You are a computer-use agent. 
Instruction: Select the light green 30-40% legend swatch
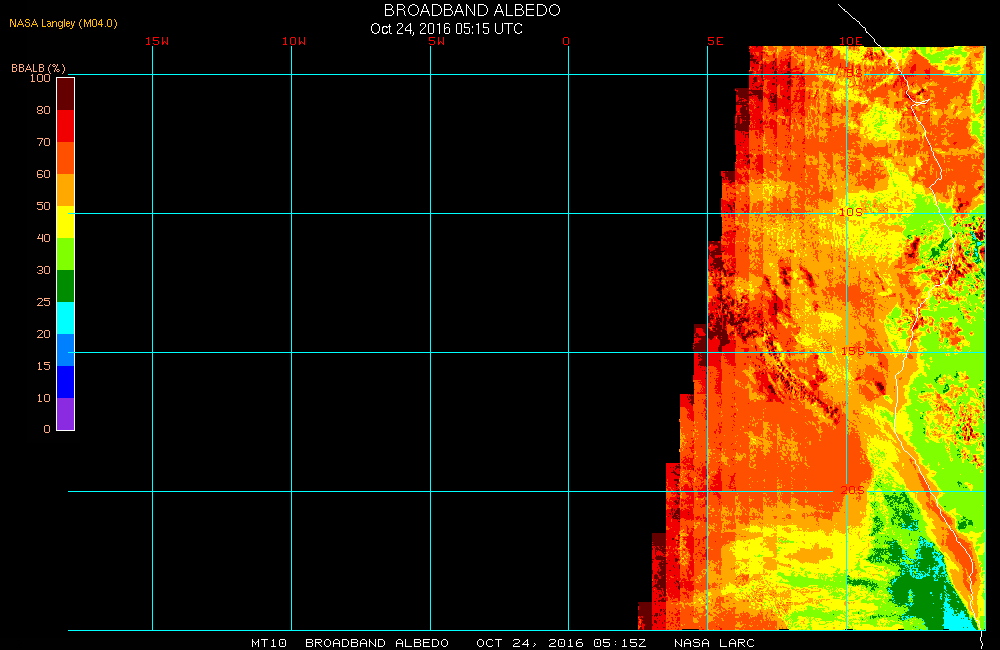[x=65, y=253]
